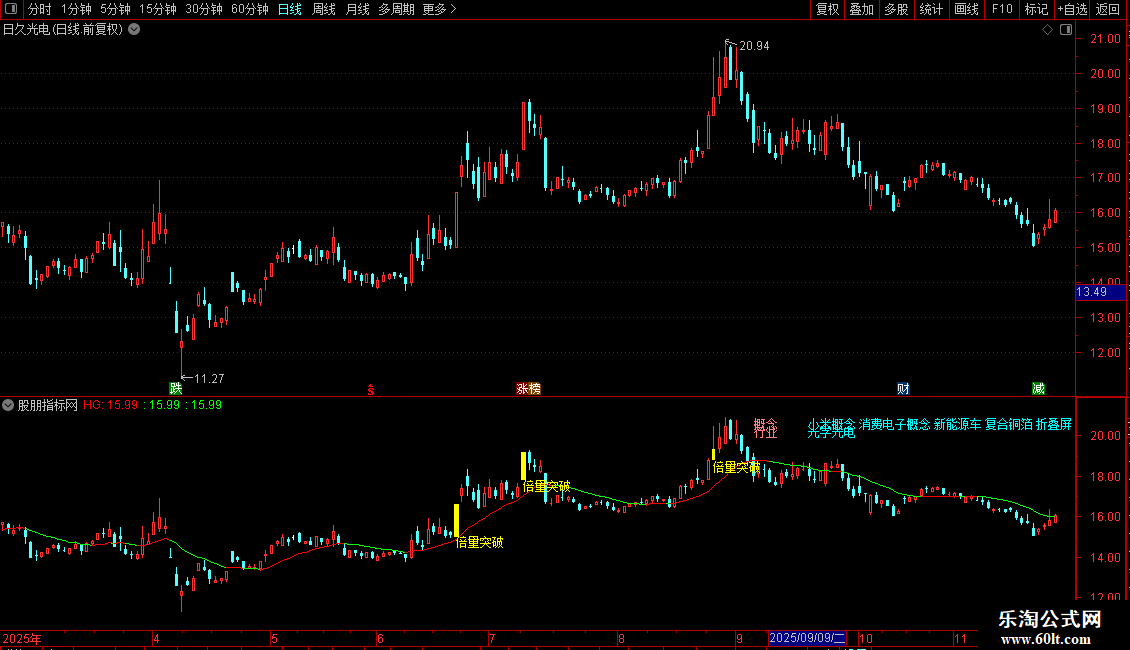The height and width of the screenshot is (650, 1130).
Task: Select the 30分钟 period tab
Action: (x=204, y=9)
